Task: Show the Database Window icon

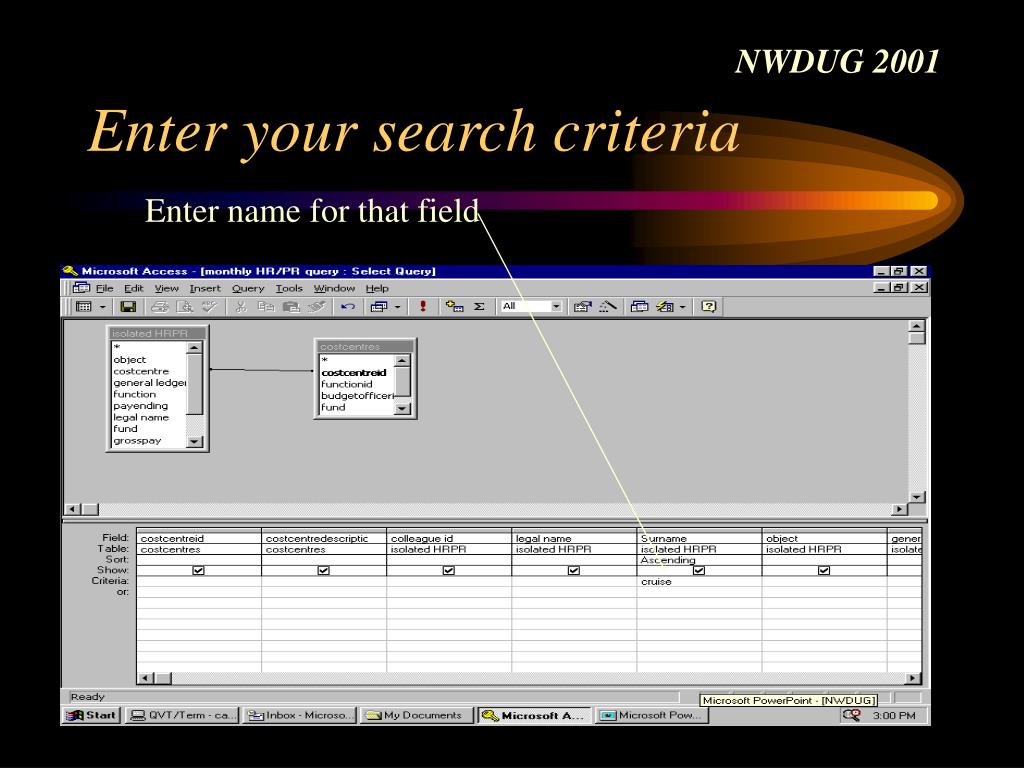Action: [x=639, y=306]
